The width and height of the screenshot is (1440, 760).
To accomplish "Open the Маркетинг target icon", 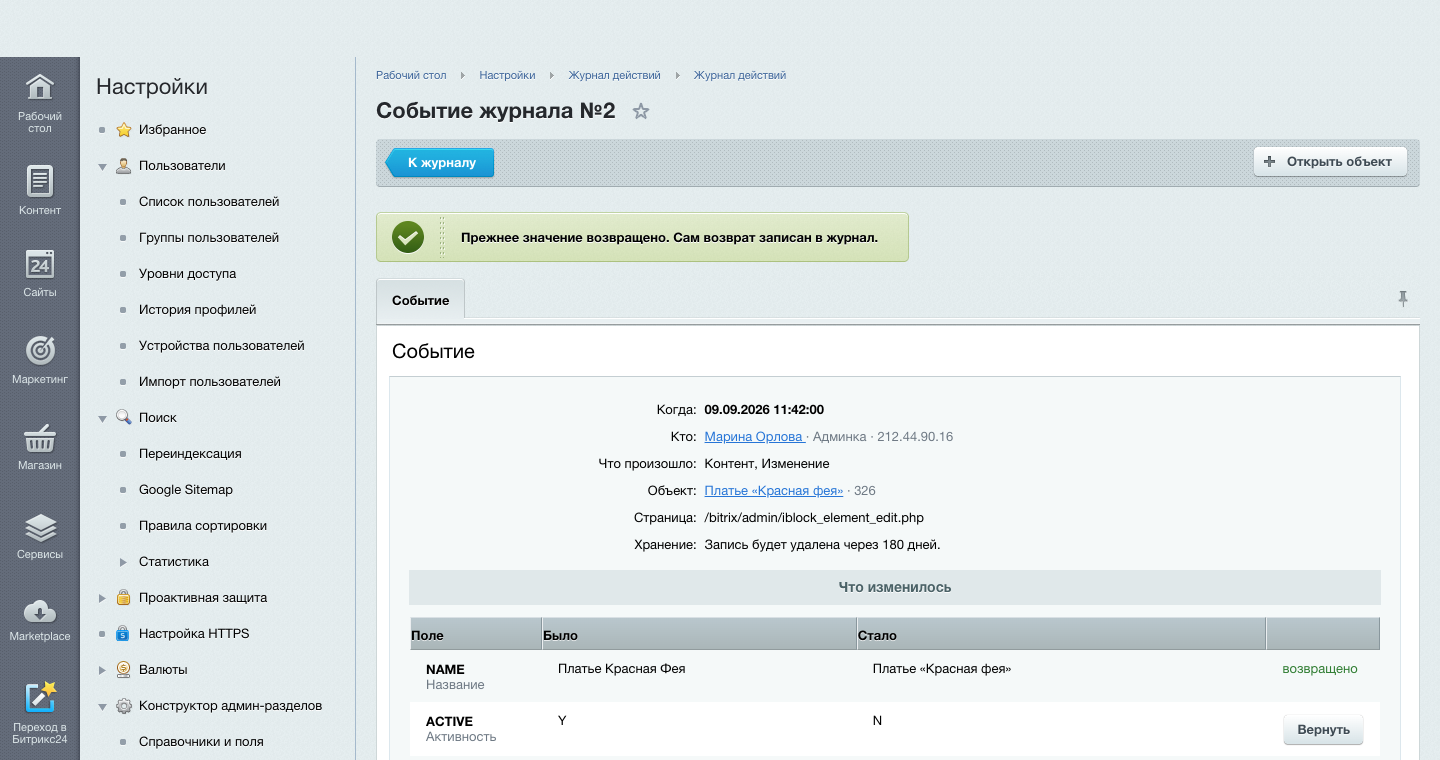I will click(x=40, y=350).
